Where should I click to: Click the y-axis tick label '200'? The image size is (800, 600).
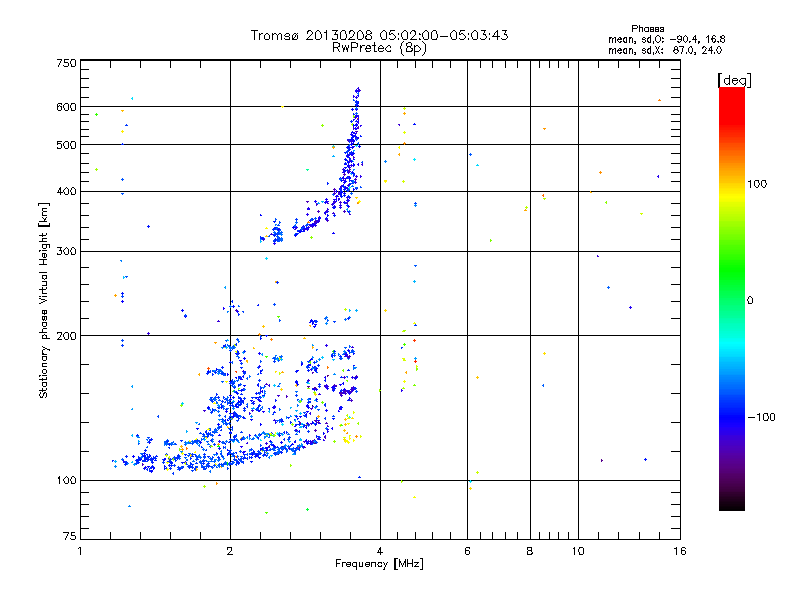click(66, 336)
